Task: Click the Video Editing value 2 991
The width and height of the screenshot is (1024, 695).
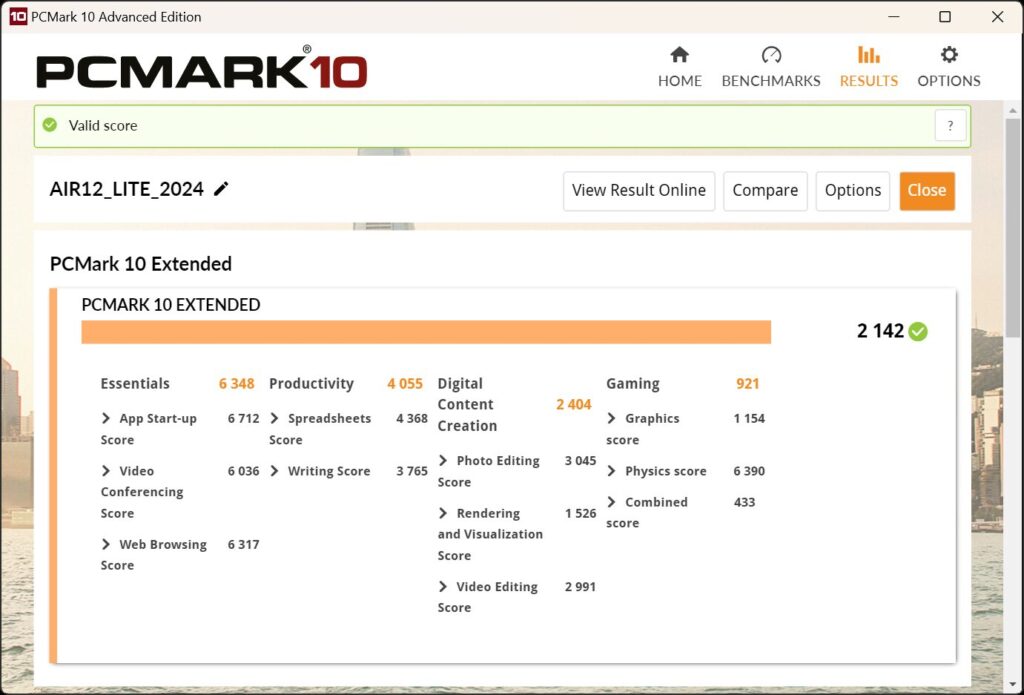Action: tap(581, 587)
